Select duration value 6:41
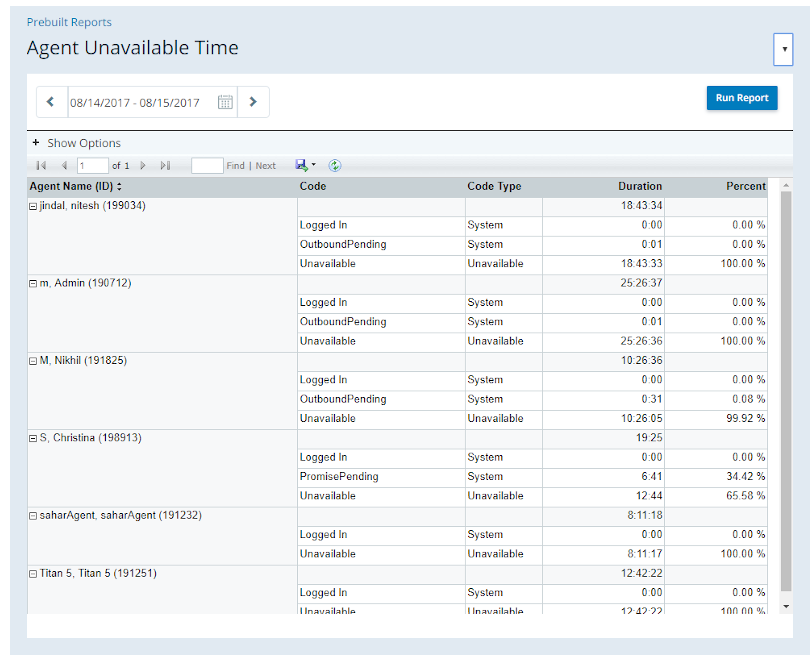 (x=652, y=476)
